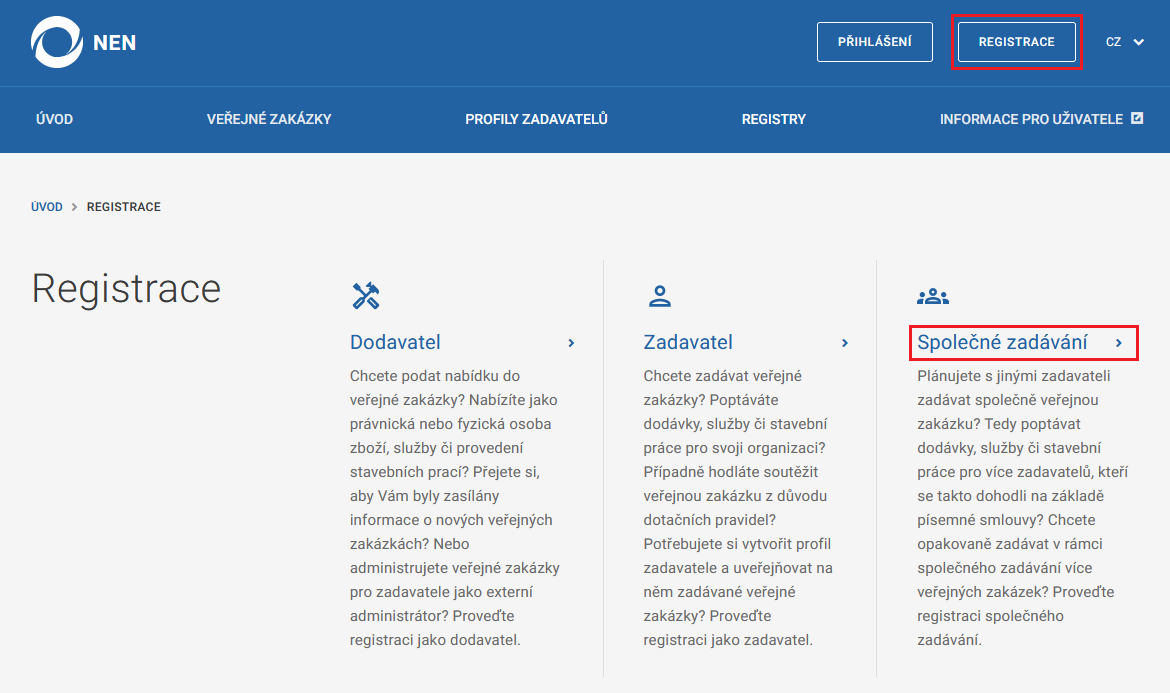Screen dimensions: 1170x693
Task: Open the Úvod item in main navigation
Action: [x=54, y=119]
